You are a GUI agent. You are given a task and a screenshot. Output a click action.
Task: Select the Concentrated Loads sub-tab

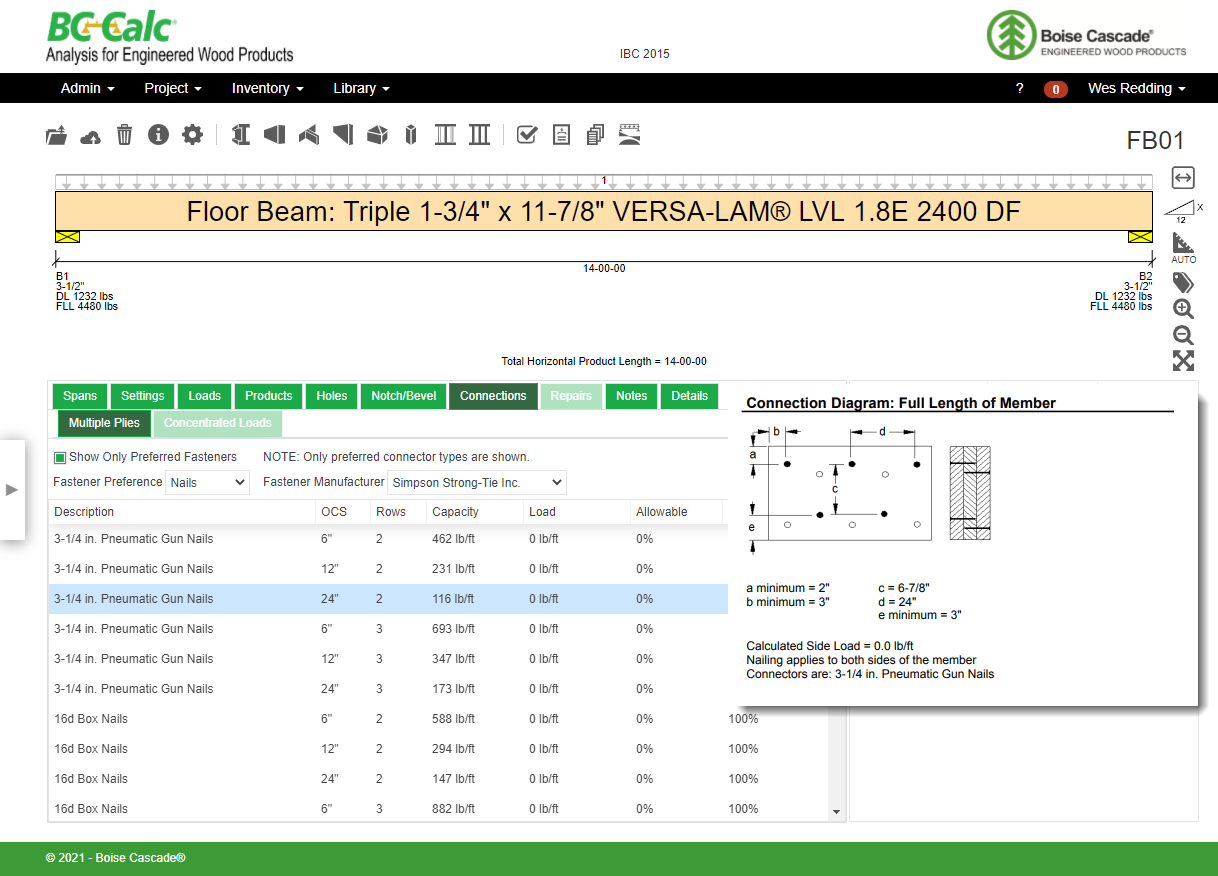pos(218,423)
